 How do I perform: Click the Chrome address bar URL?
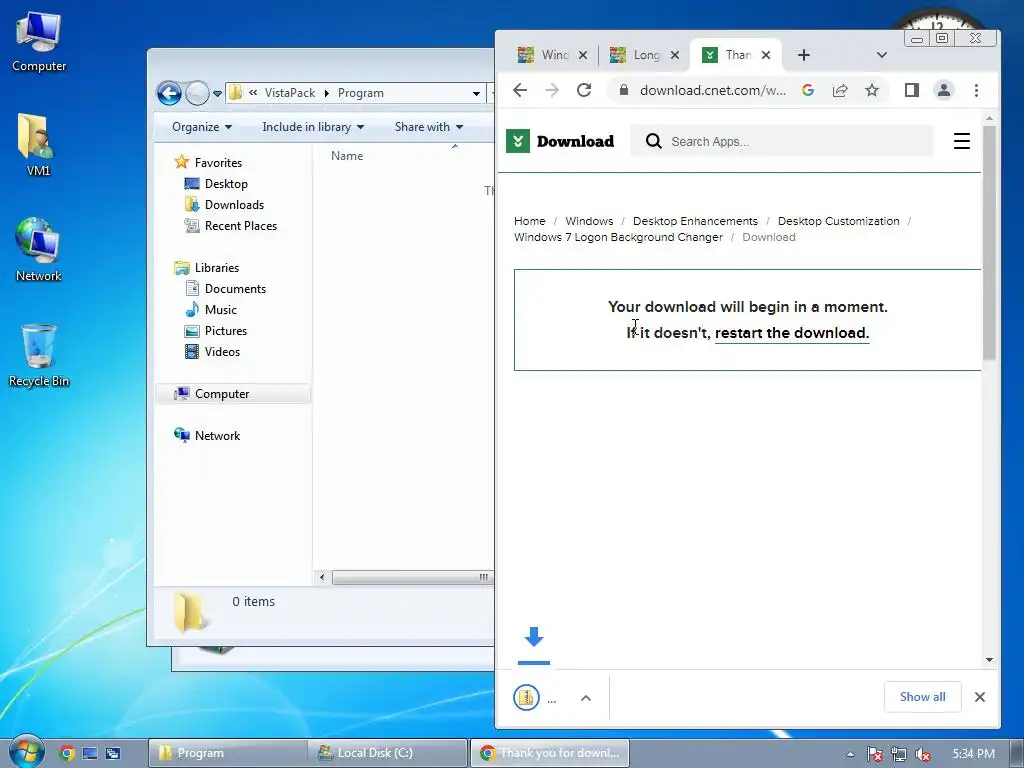click(x=712, y=90)
